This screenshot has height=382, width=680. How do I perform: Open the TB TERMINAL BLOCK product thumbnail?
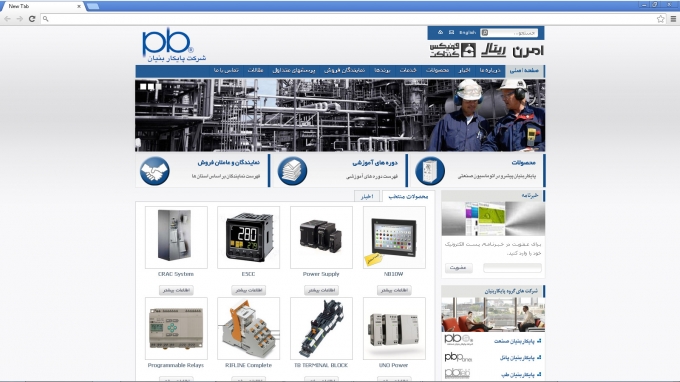[x=321, y=328]
